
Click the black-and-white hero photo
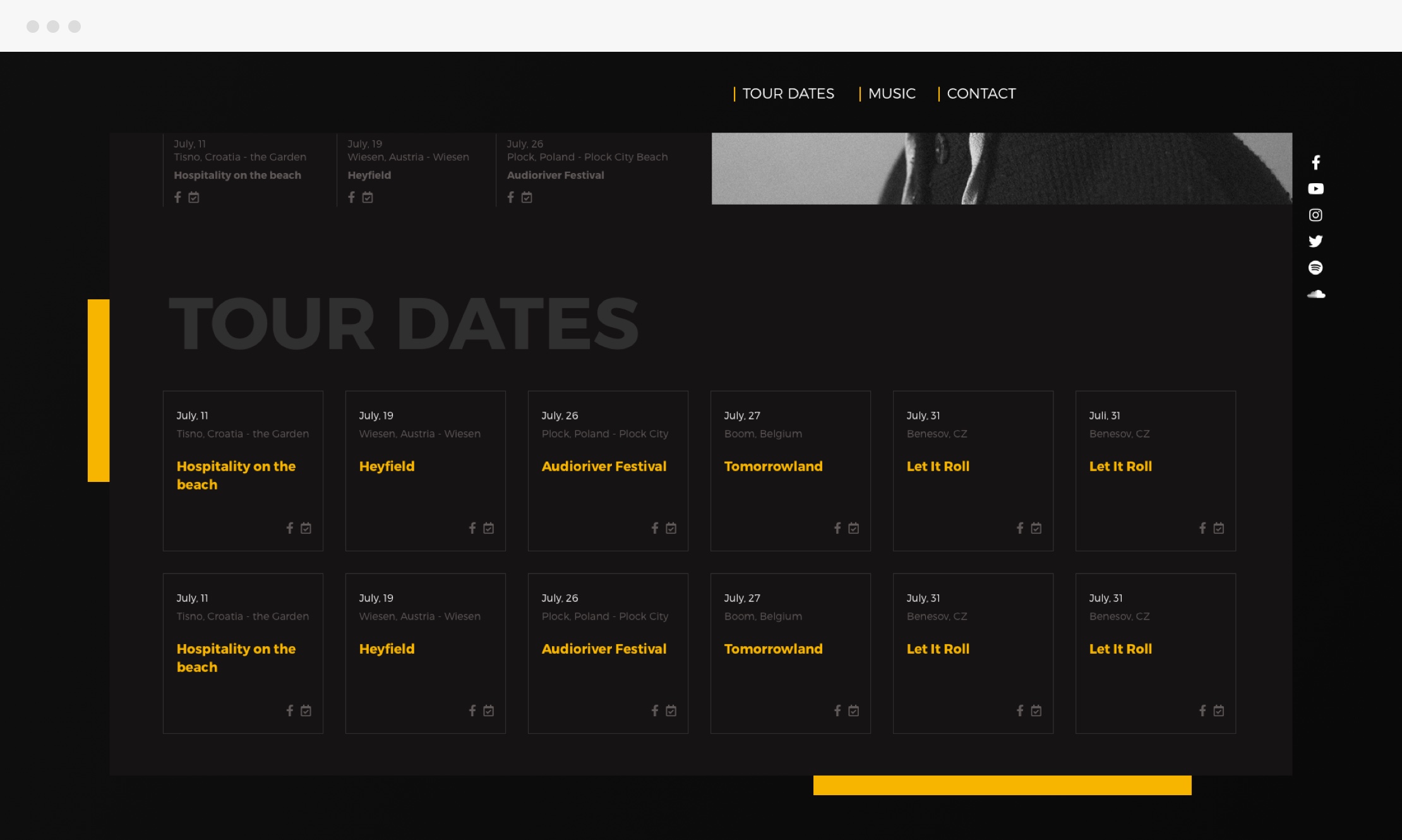pos(1002,169)
